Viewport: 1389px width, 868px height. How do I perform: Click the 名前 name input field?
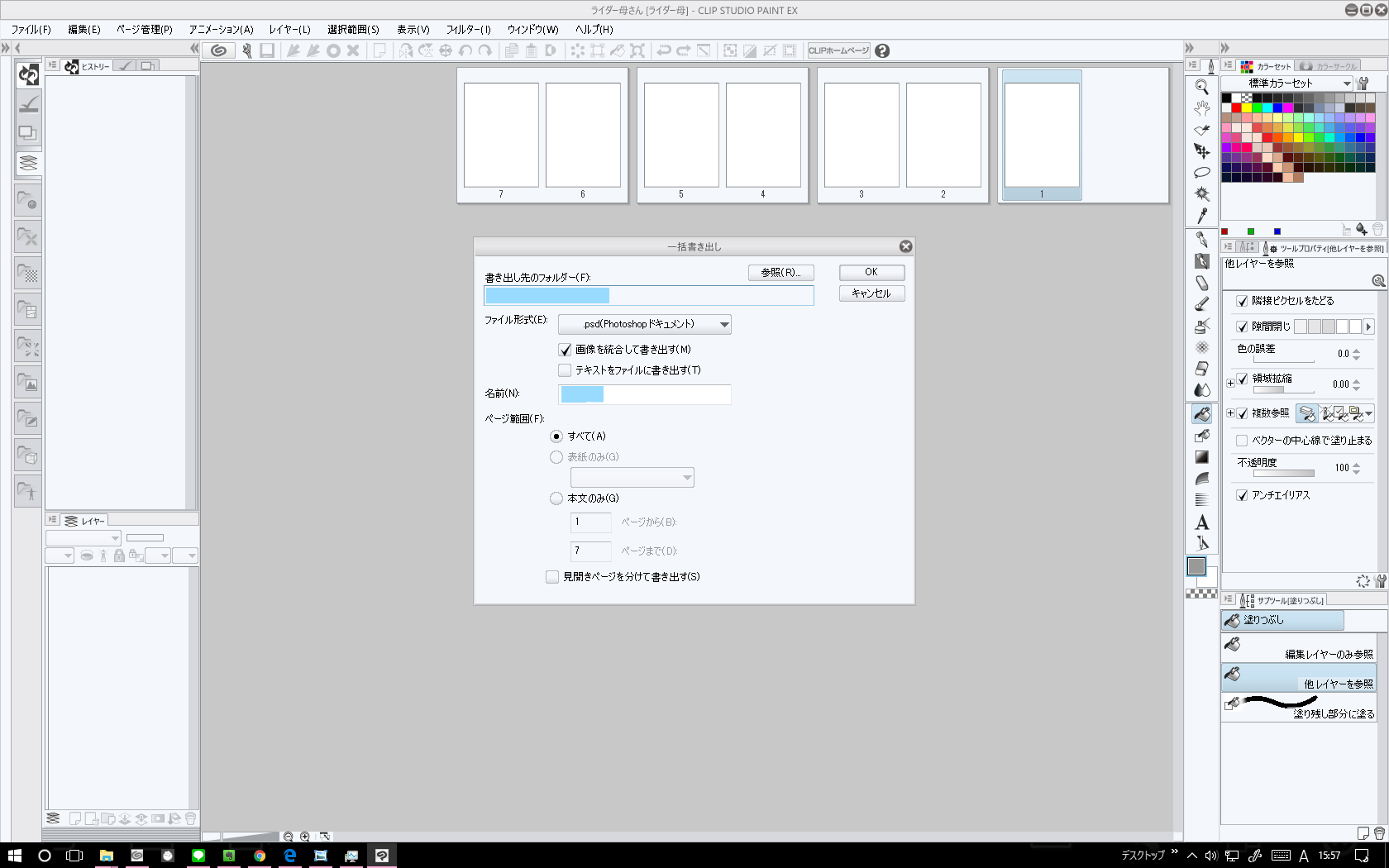pos(645,394)
